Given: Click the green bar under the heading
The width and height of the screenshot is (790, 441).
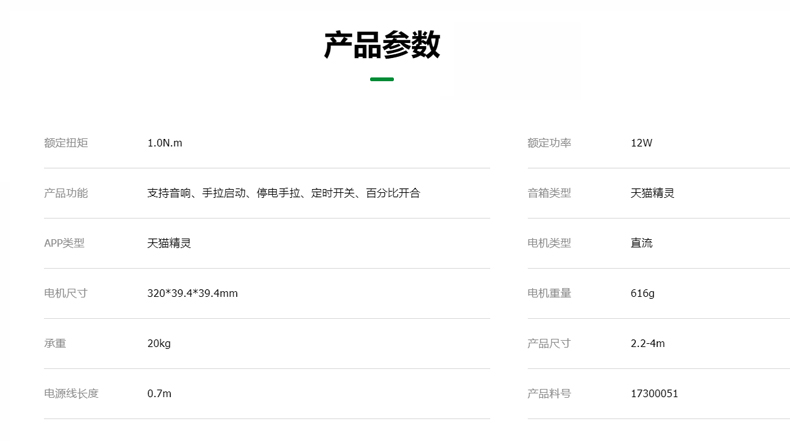Looking at the screenshot, I should click(x=382, y=79).
